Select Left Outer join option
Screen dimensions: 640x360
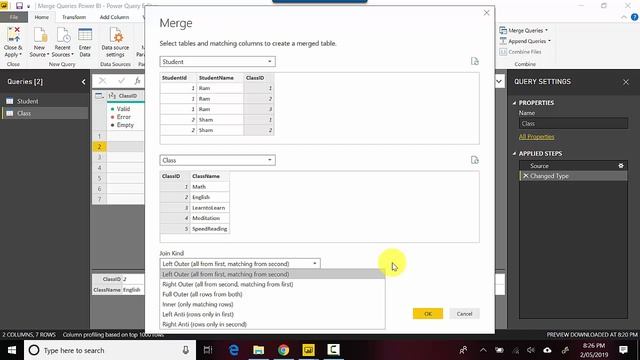(x=272, y=274)
